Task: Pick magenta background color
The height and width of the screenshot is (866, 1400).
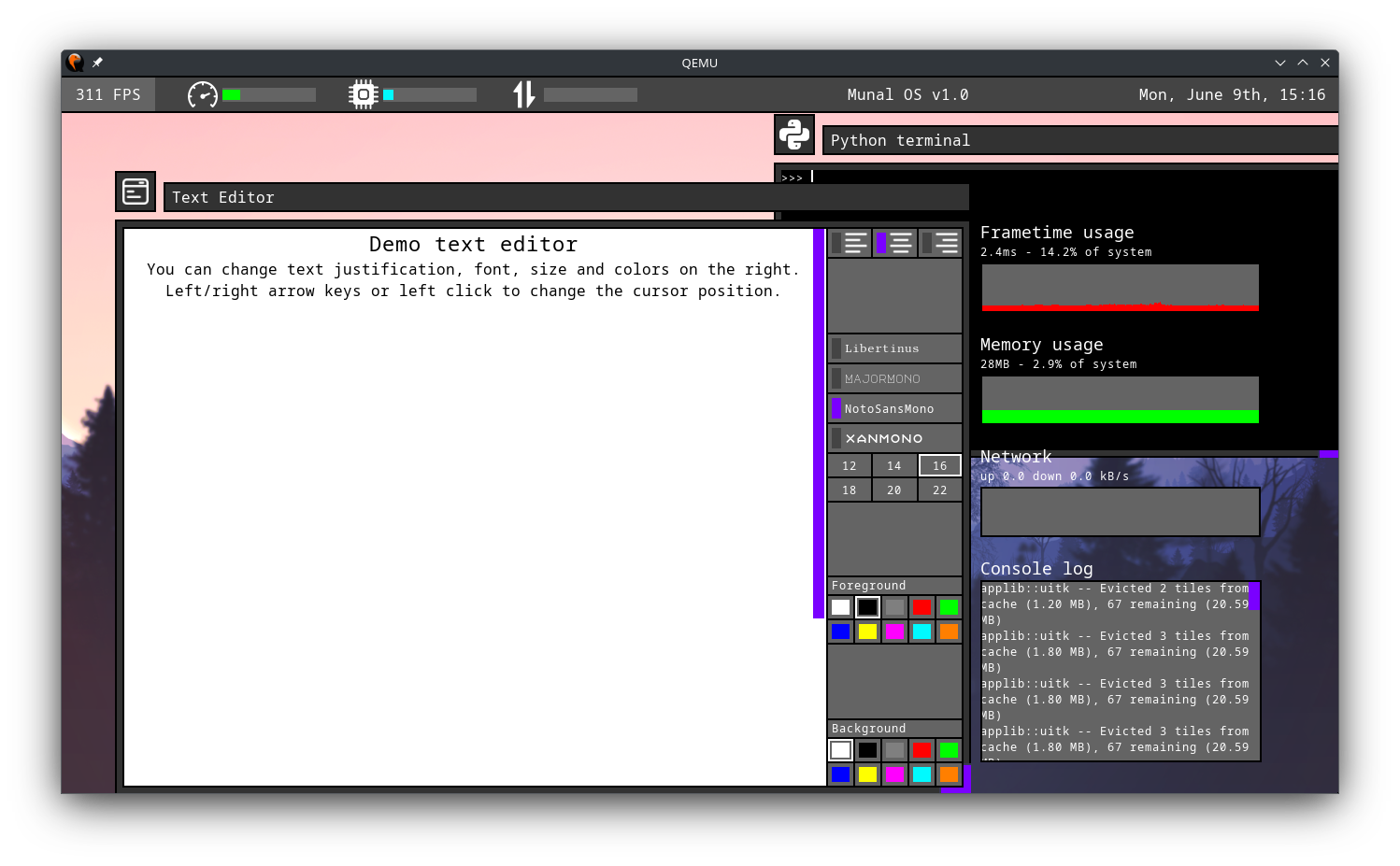Action: tap(895, 774)
